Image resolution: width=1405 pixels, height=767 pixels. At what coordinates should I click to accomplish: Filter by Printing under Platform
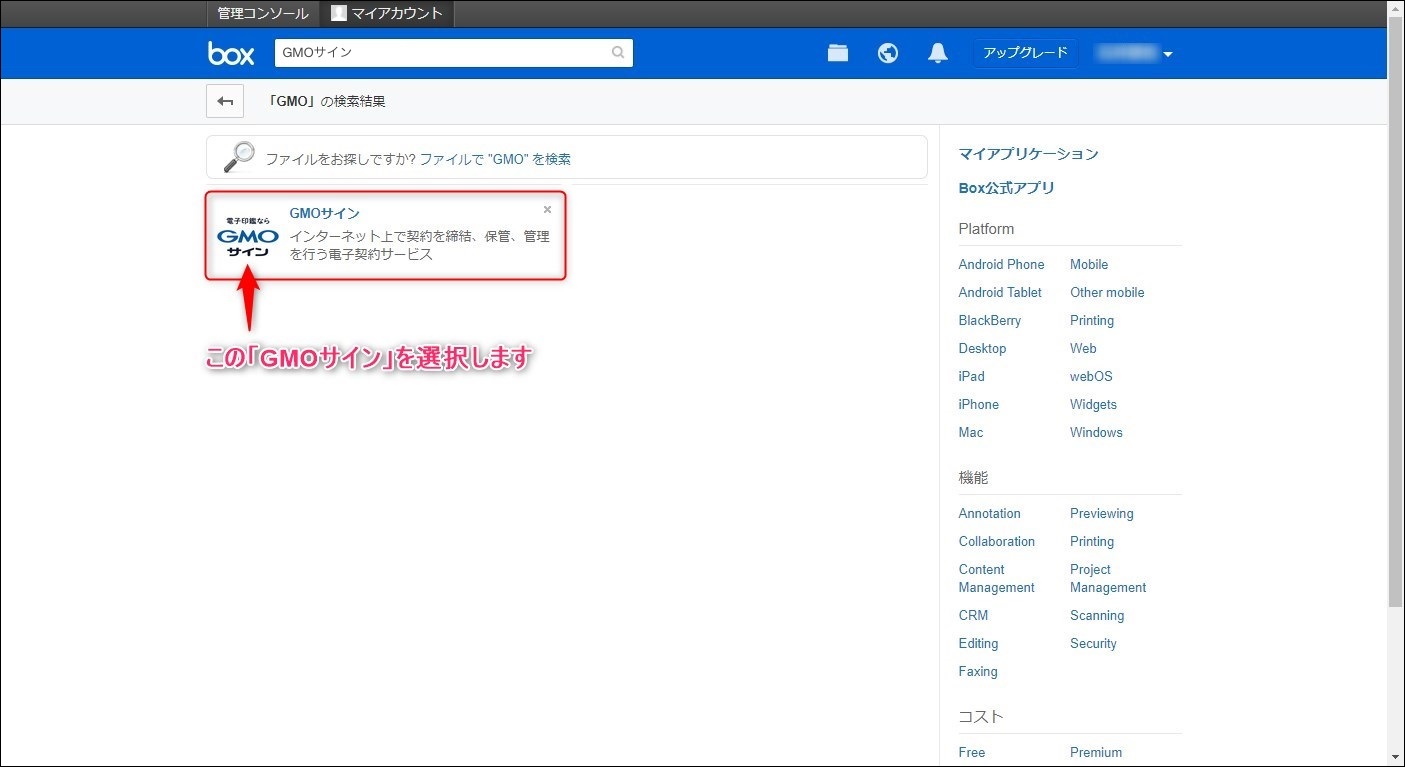click(x=1092, y=320)
